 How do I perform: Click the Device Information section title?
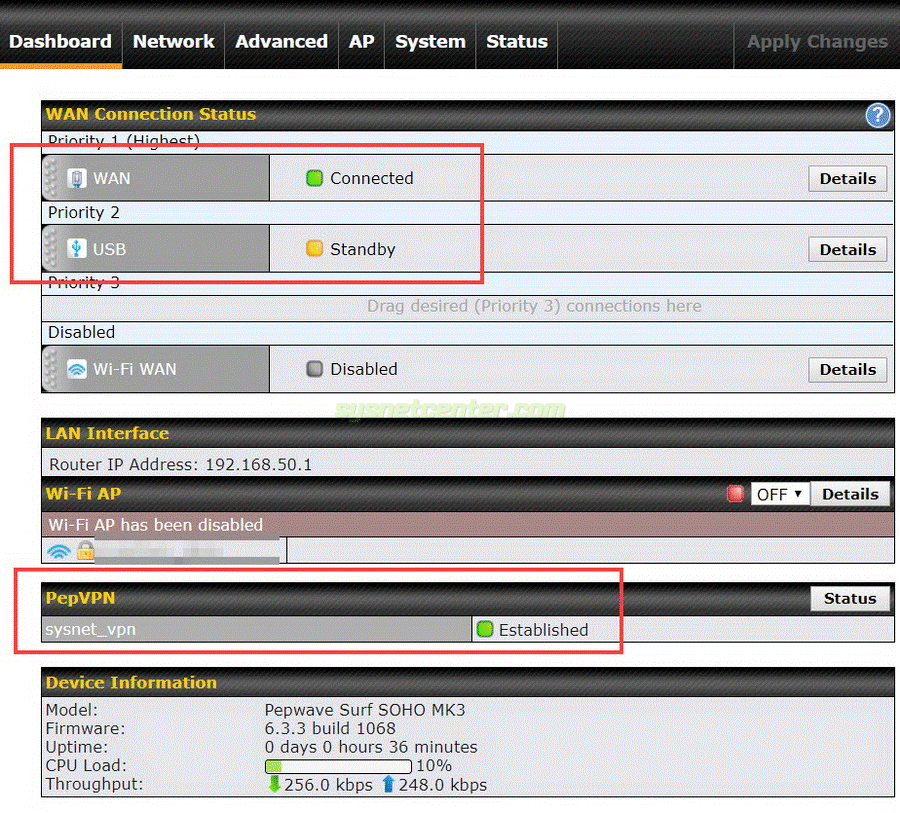(x=131, y=682)
